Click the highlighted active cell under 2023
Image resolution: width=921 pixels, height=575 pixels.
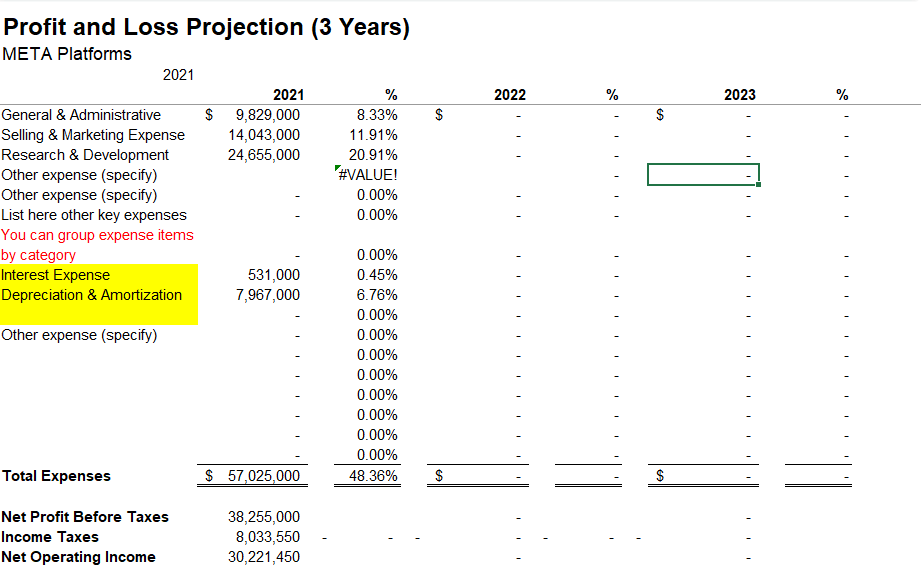click(x=703, y=175)
